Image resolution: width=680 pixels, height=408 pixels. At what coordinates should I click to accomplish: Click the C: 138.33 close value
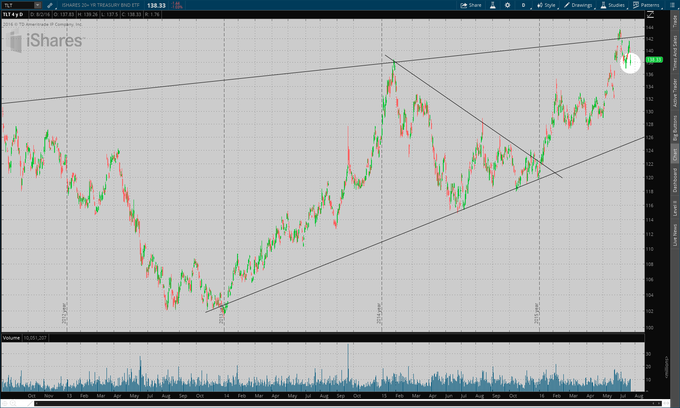tap(131, 15)
